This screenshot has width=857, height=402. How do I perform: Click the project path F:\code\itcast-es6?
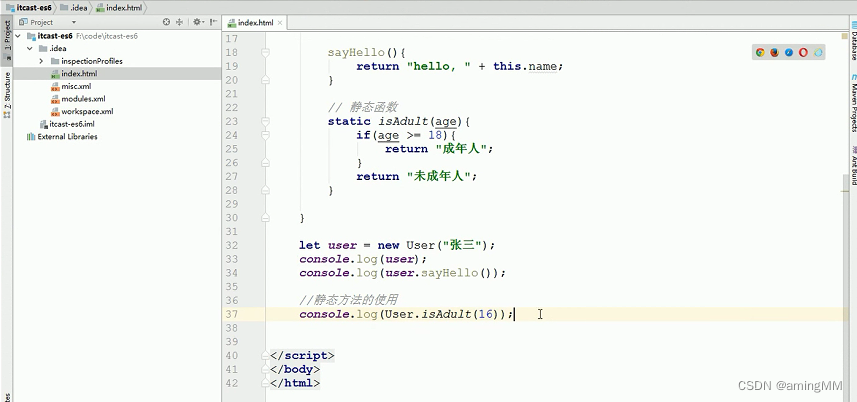pyautogui.click(x=107, y=36)
